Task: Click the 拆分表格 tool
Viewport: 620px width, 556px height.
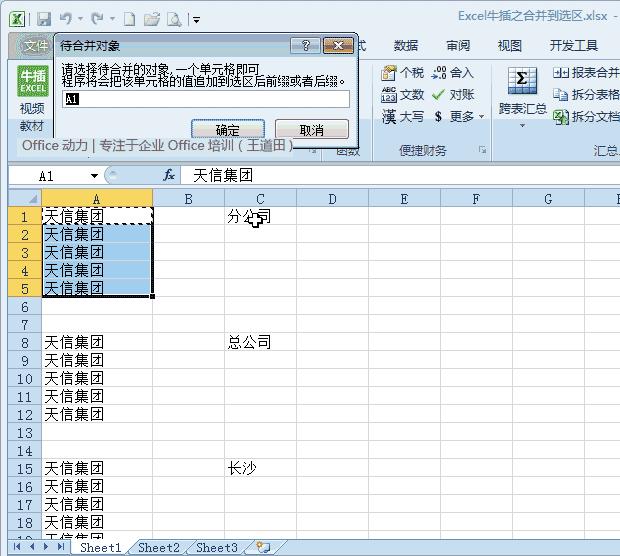Action: [x=586, y=95]
